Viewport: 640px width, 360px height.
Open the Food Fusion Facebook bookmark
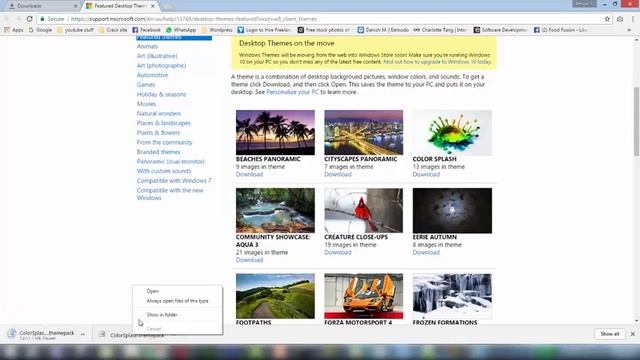[x=560, y=30]
